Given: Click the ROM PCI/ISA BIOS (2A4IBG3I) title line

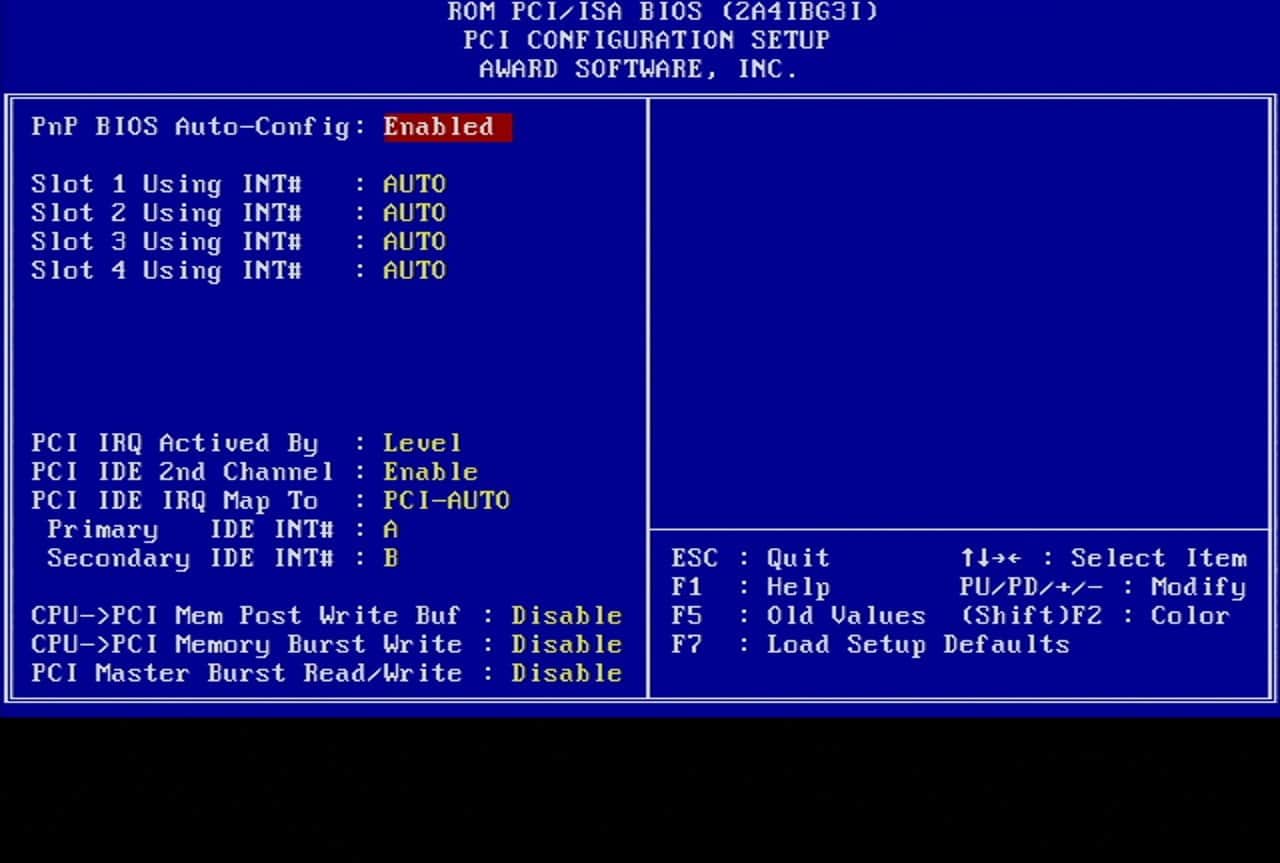Looking at the screenshot, I should pos(663,12).
